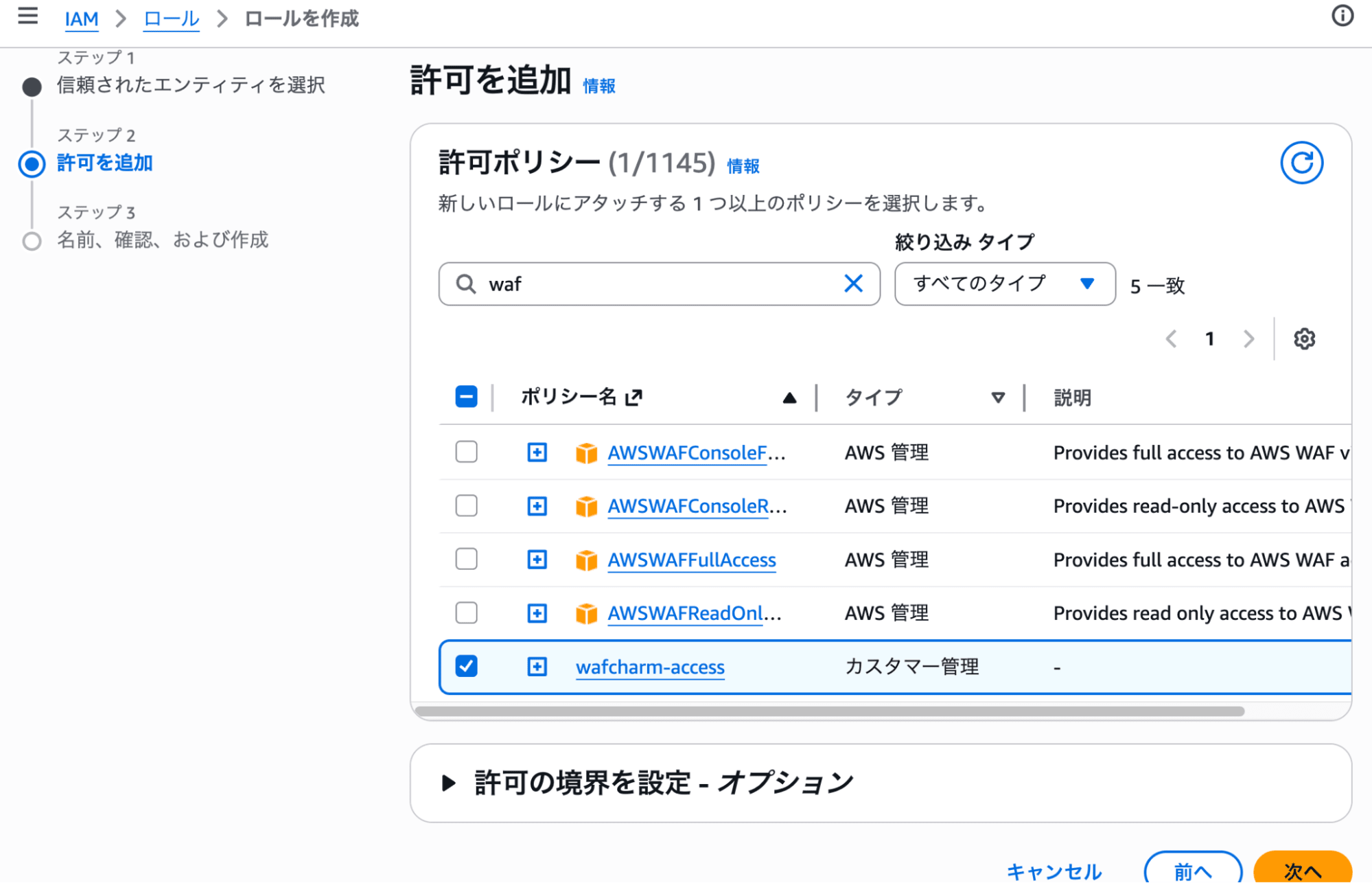Clear the waf search text

click(x=852, y=284)
